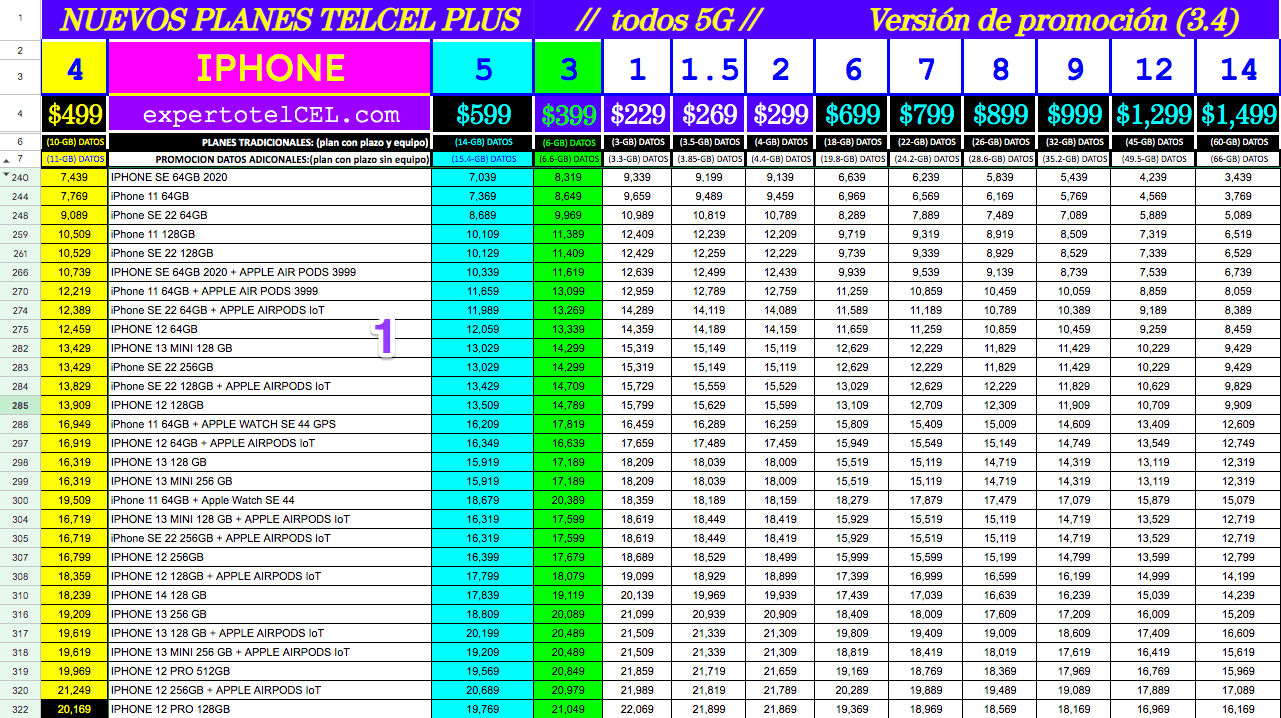Click the PROMOCION DATOS ADICONALES description cell
The image size is (1281, 718).
(x=270, y=158)
